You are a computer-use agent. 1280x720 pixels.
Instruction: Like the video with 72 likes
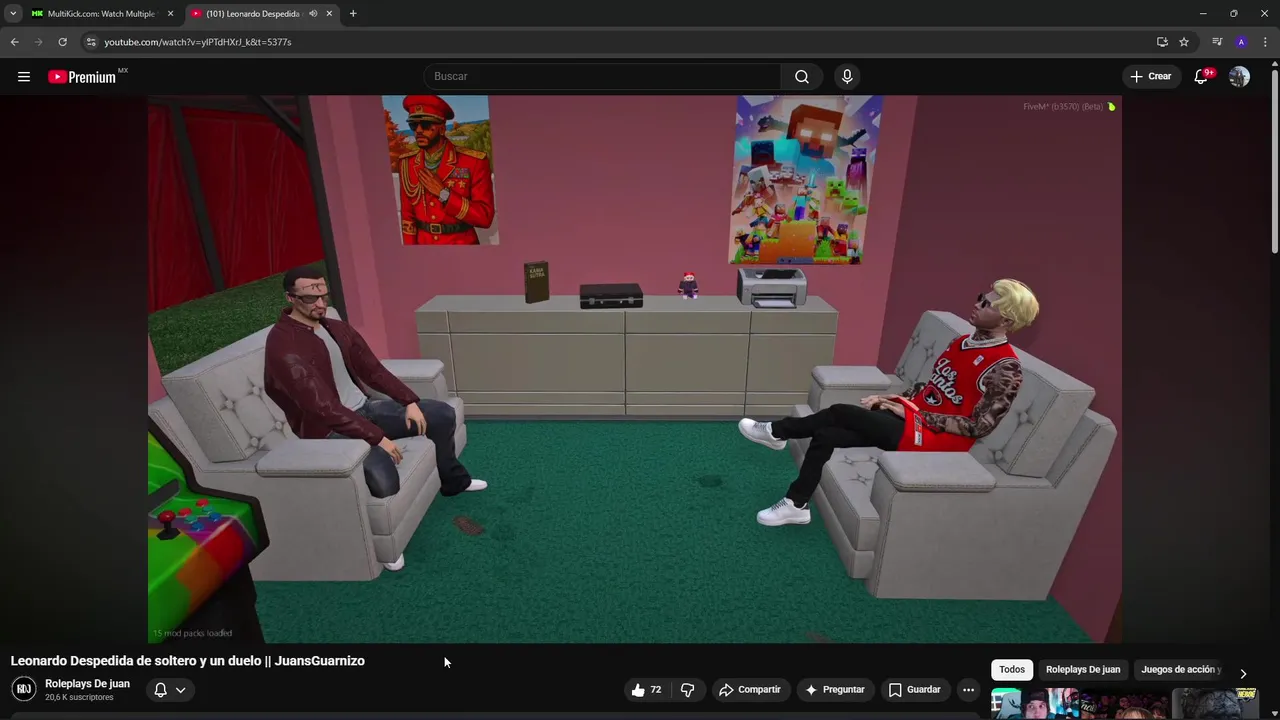[x=646, y=690]
